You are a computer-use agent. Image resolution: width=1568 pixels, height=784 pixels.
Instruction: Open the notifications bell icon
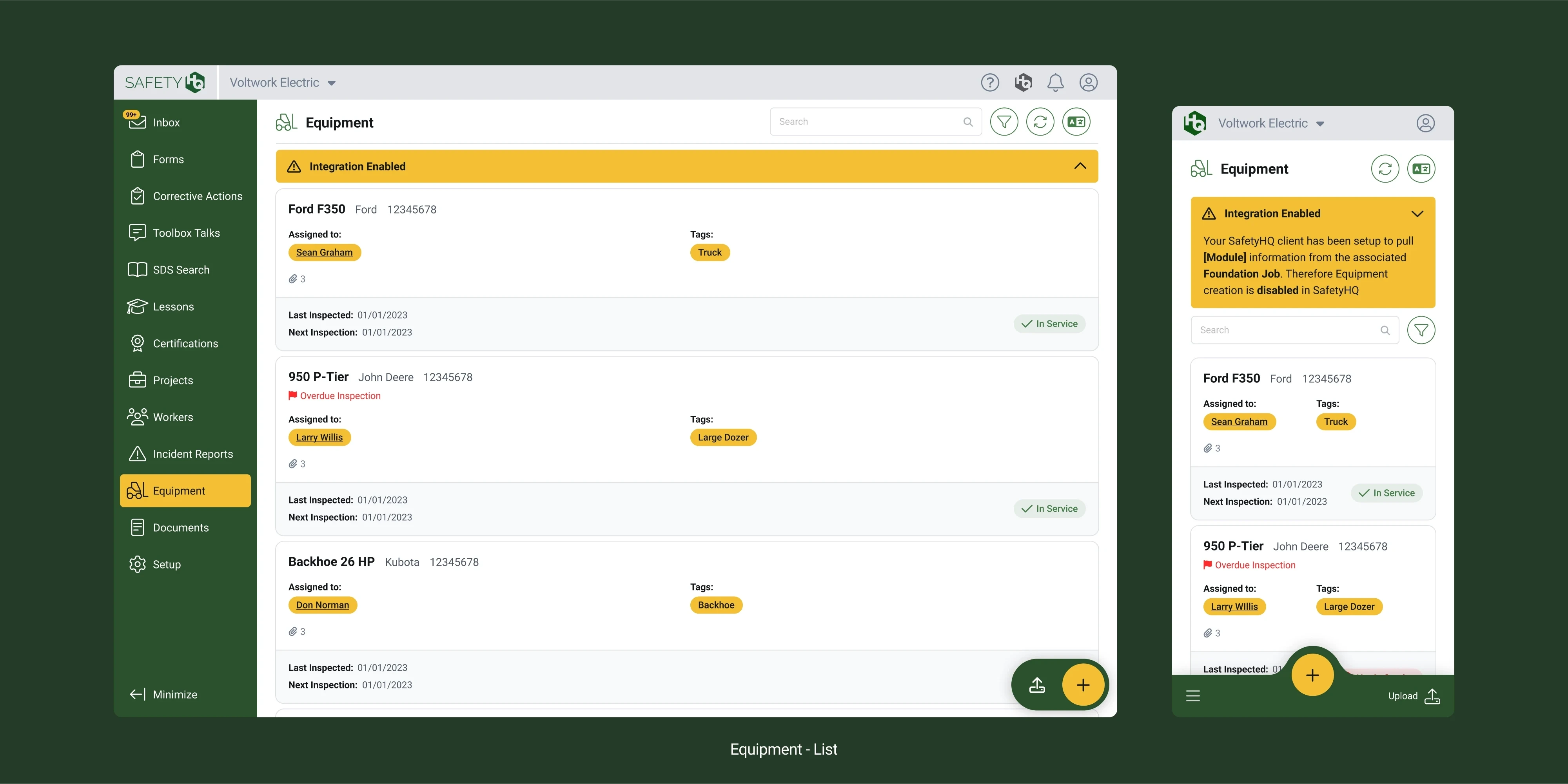point(1055,82)
